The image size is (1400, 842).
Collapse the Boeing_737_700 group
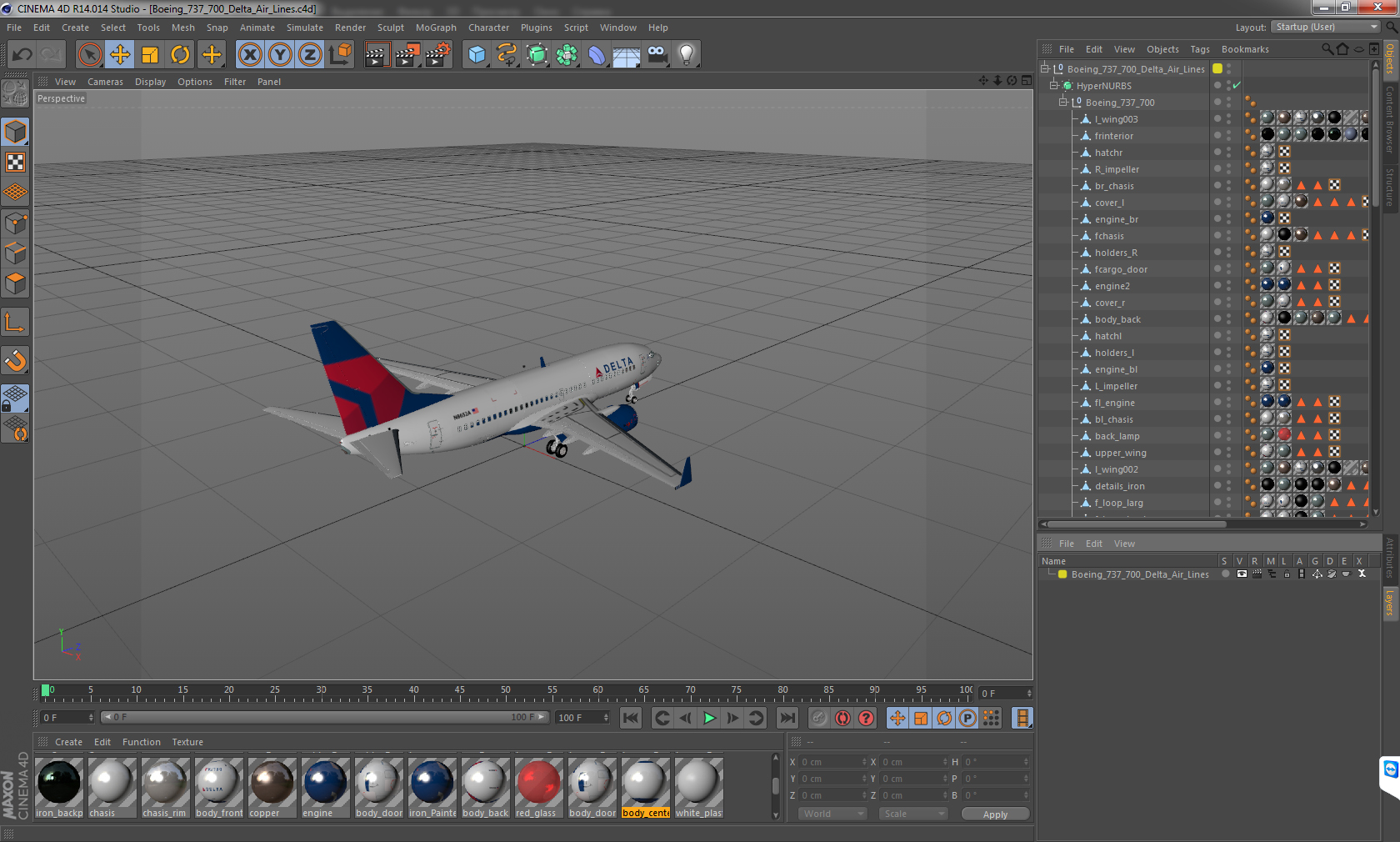pos(1063,102)
